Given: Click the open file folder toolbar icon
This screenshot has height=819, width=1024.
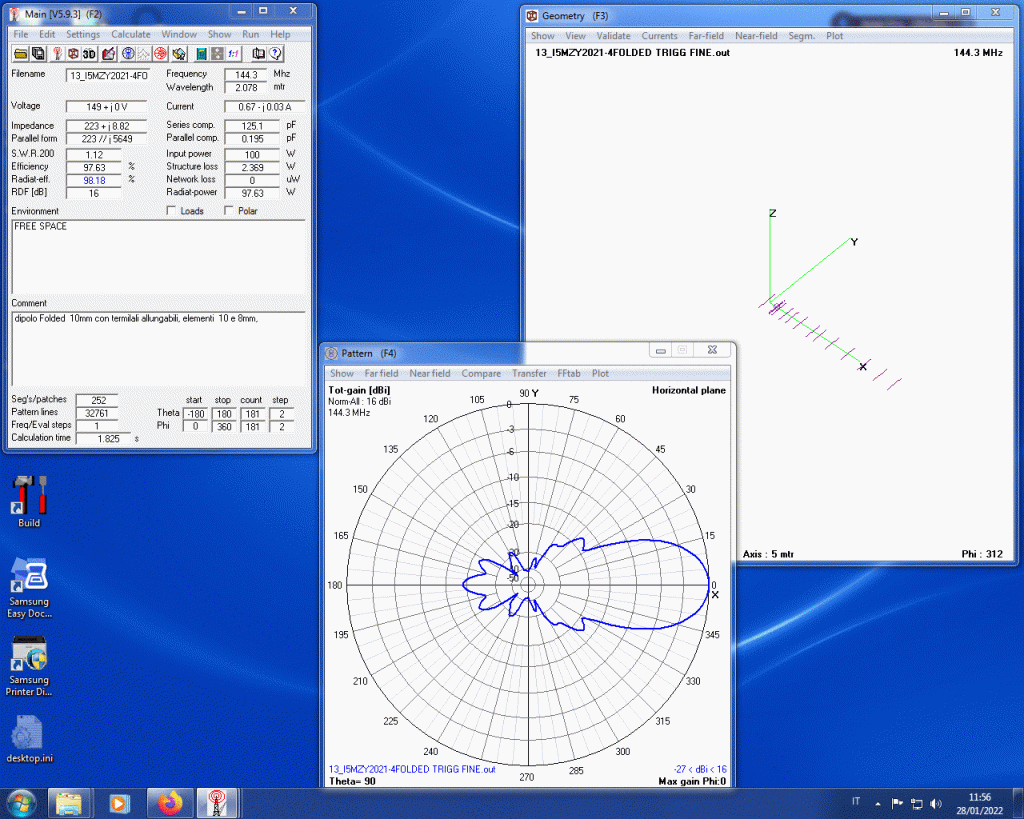Looking at the screenshot, I should click(21, 53).
